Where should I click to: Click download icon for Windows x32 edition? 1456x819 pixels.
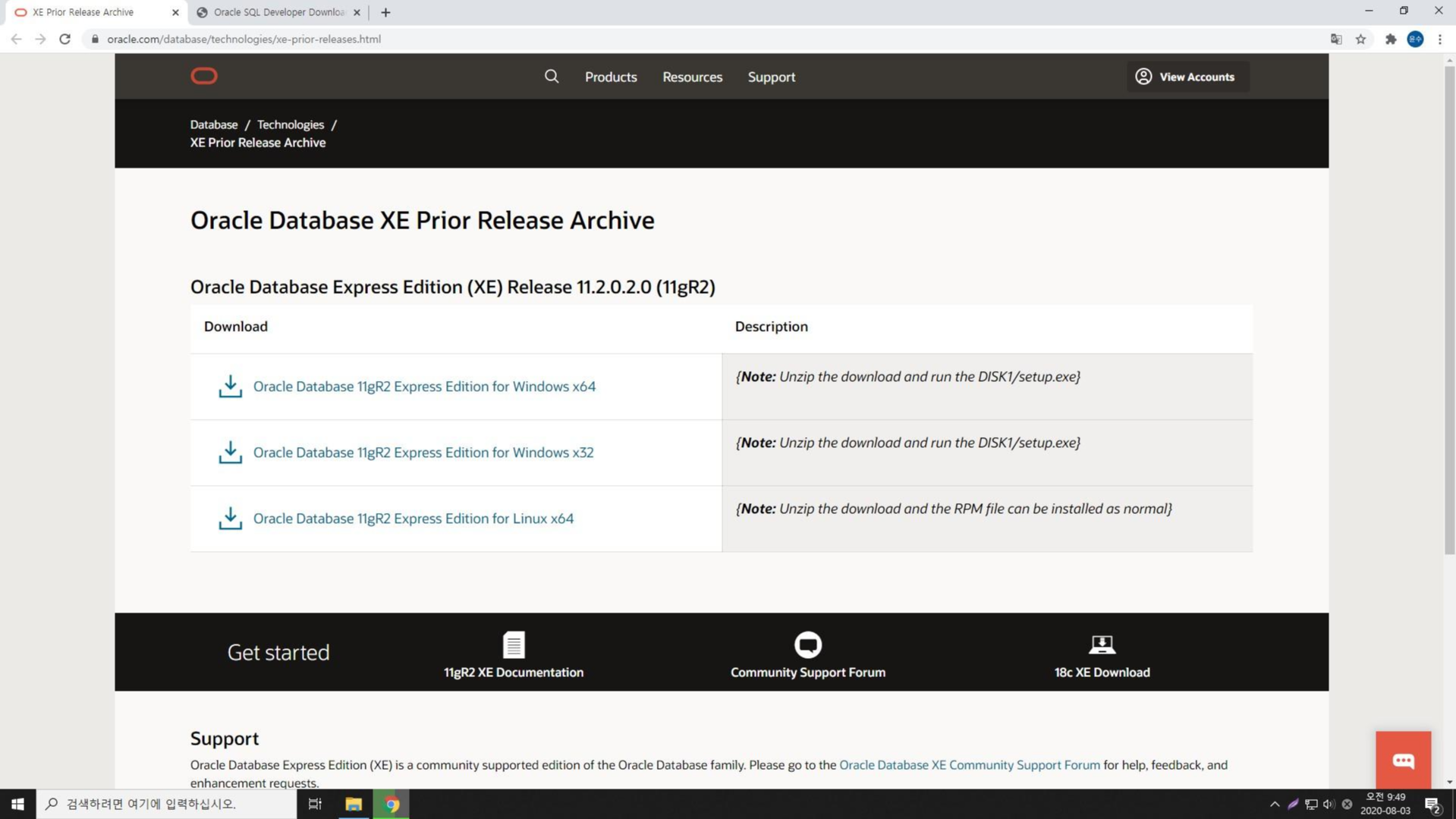click(230, 452)
